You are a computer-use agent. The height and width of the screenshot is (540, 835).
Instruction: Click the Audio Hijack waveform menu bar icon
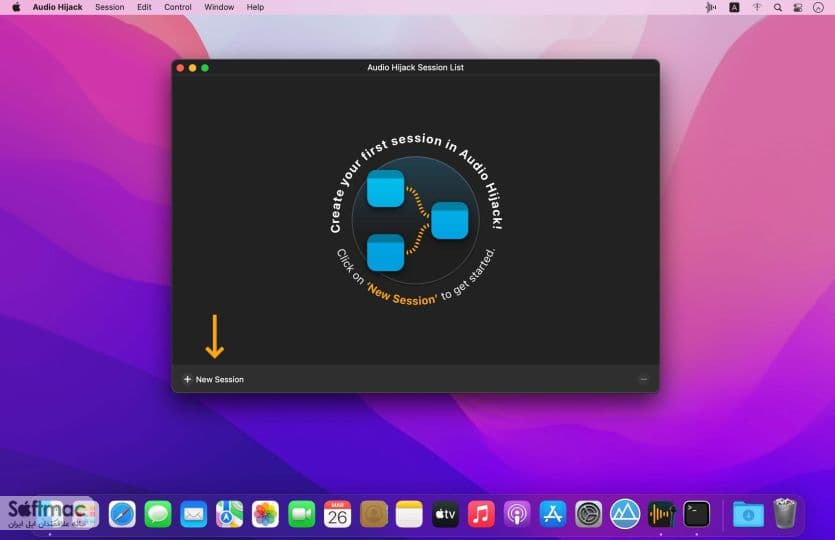click(711, 7)
